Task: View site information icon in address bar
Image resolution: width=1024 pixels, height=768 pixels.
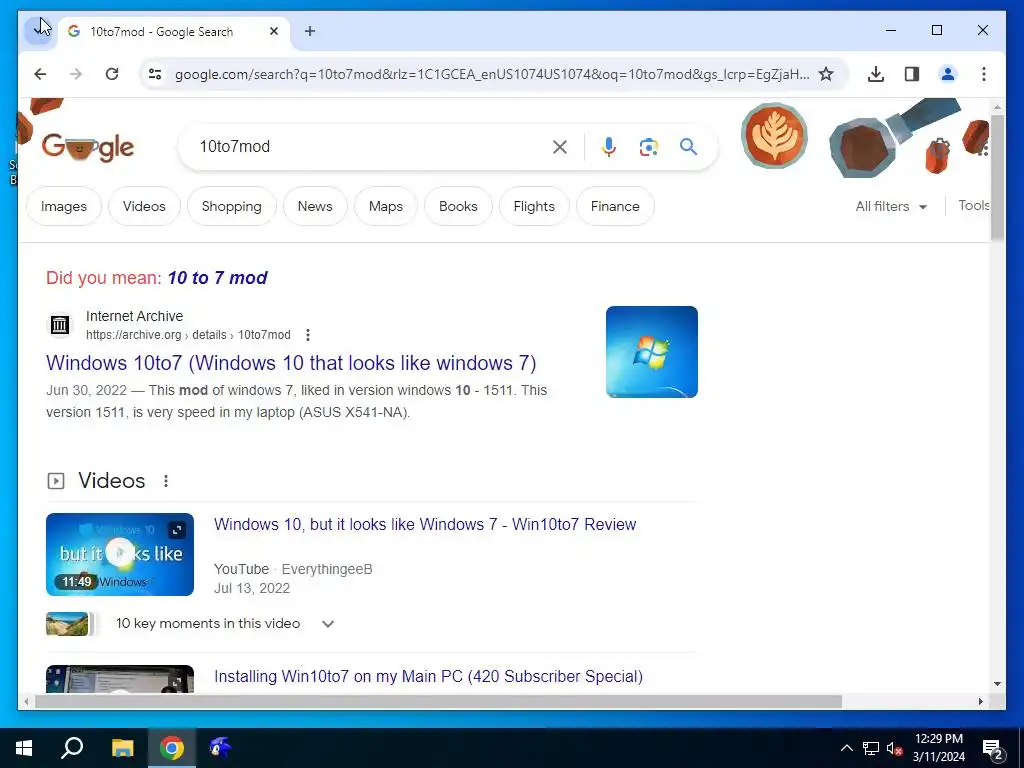Action: tap(155, 74)
